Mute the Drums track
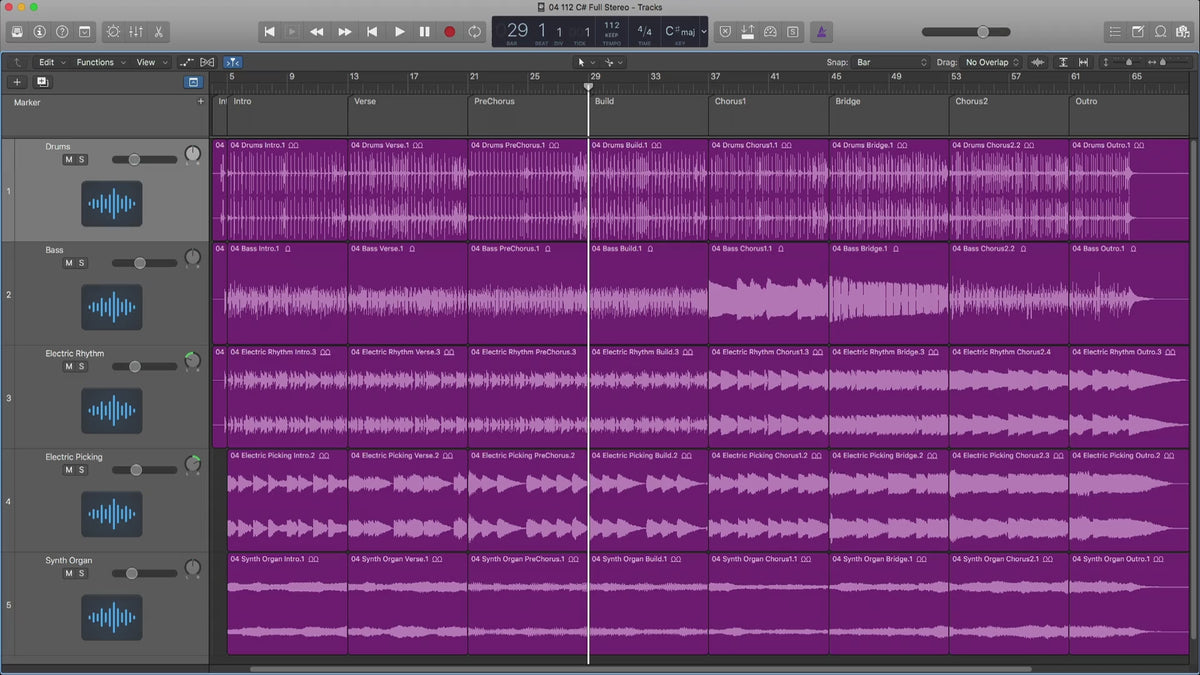 [69, 160]
